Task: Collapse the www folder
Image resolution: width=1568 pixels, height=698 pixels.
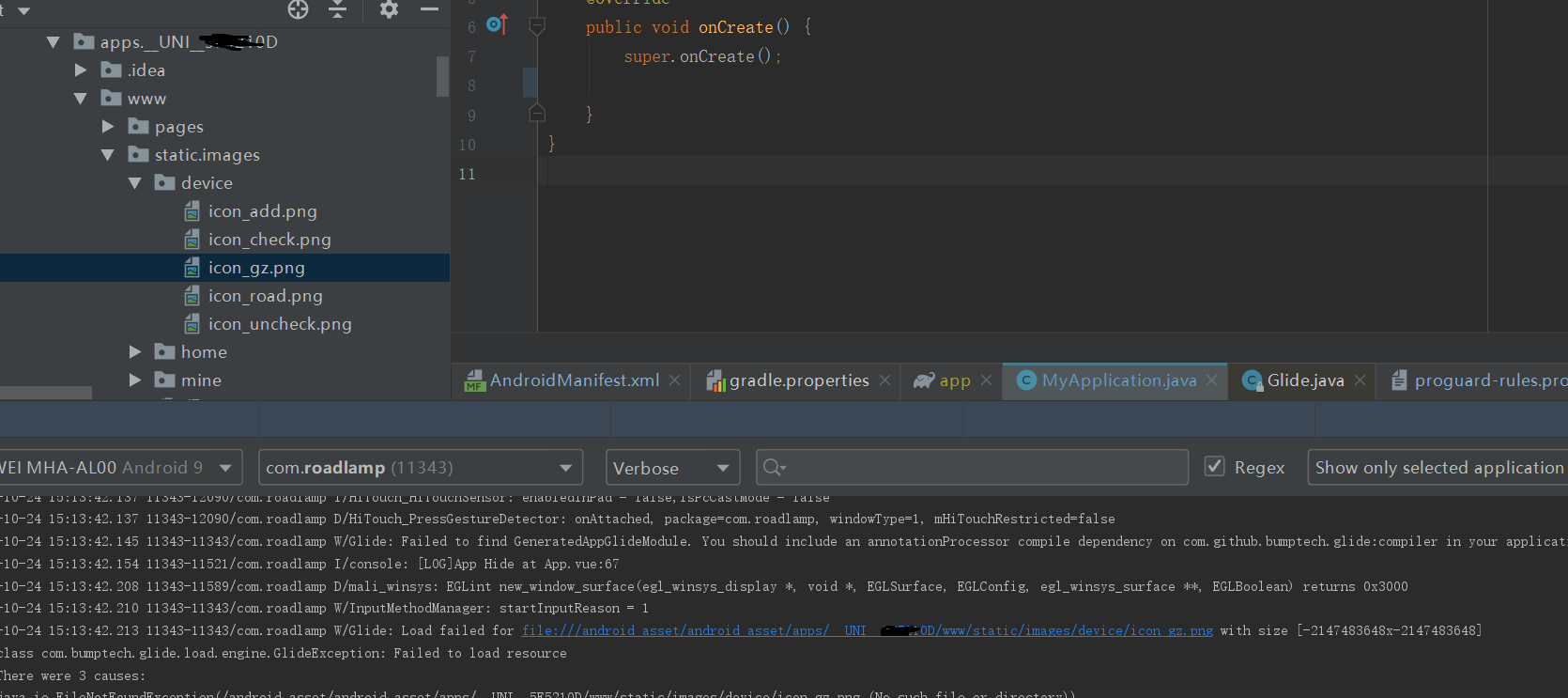Action: tap(81, 99)
